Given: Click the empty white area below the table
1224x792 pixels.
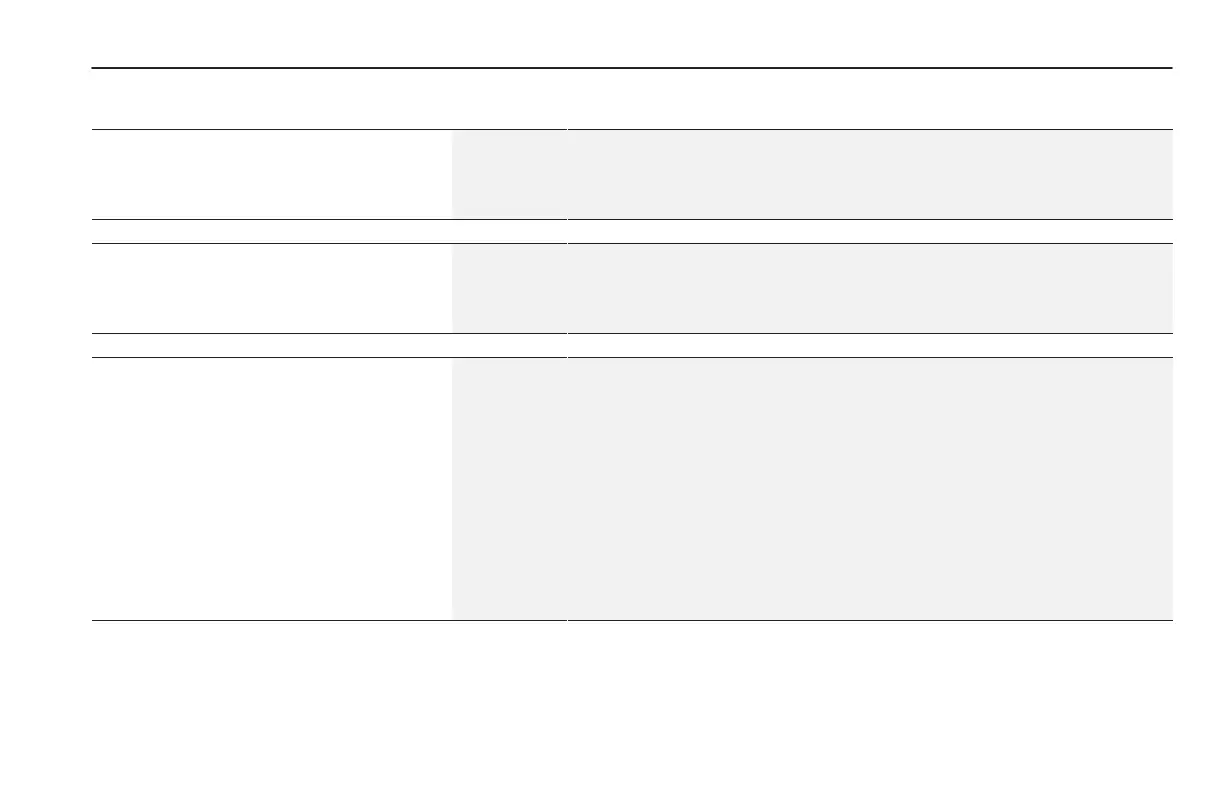Looking at the screenshot, I should [612, 707].
